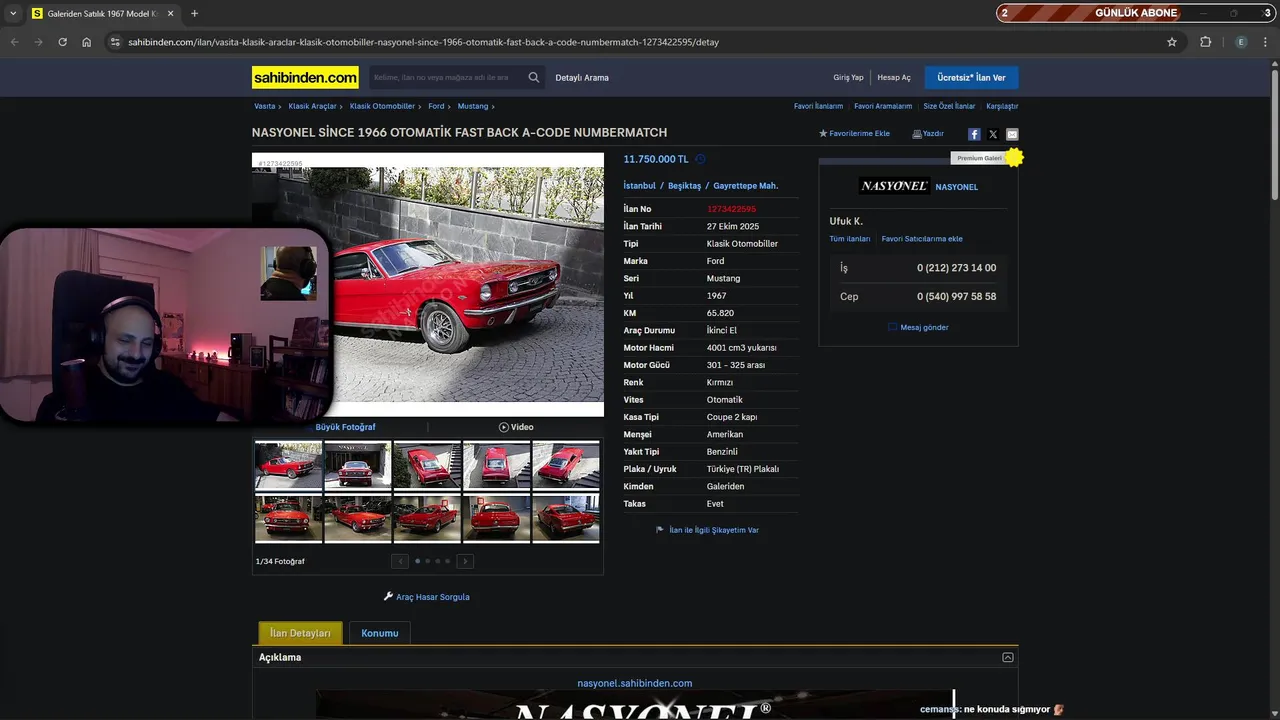Collapse the Açıklama section
The image size is (1280, 720).
(x=1008, y=657)
